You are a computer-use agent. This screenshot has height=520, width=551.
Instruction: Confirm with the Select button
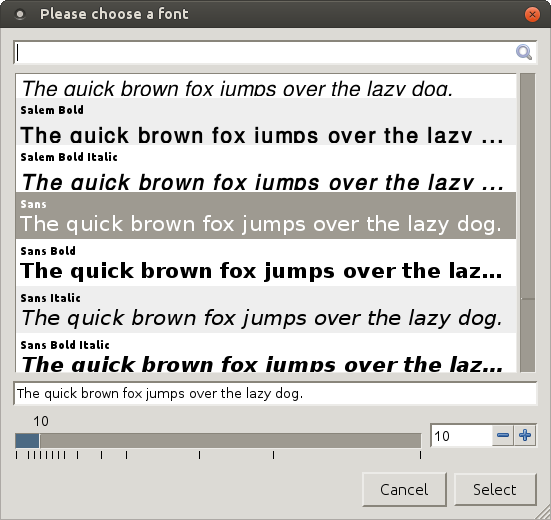click(x=495, y=489)
